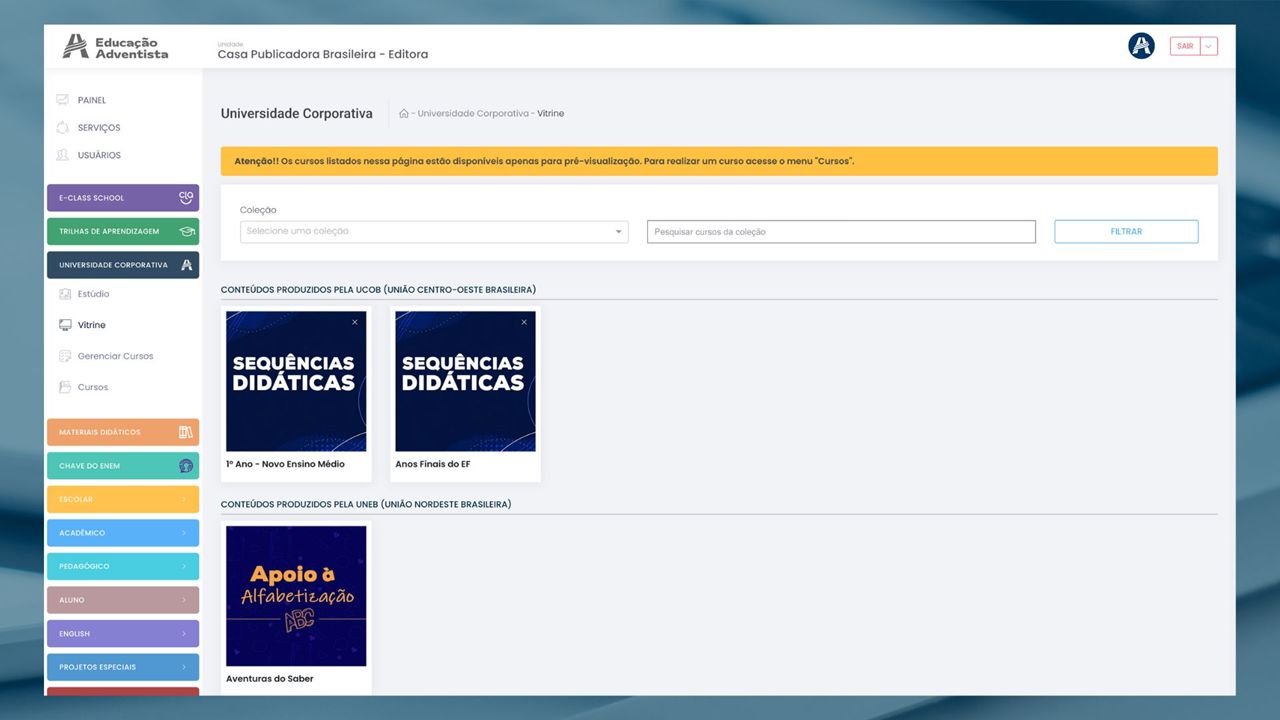Open Trilhas de Aprendizagem section button
Screen dimensions: 1280x720
pyautogui.click(x=123, y=231)
